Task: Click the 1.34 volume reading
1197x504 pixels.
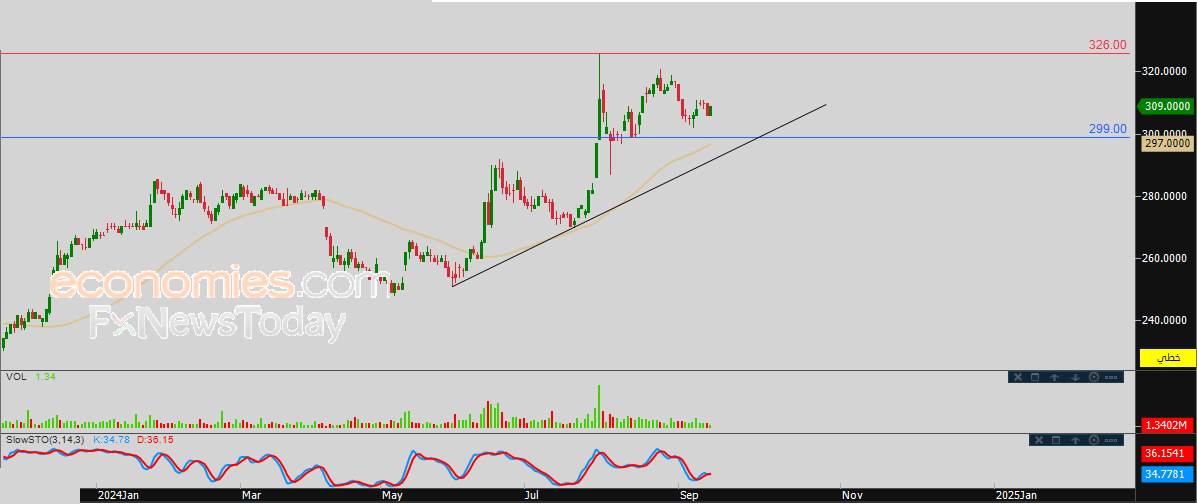Action: point(44,376)
